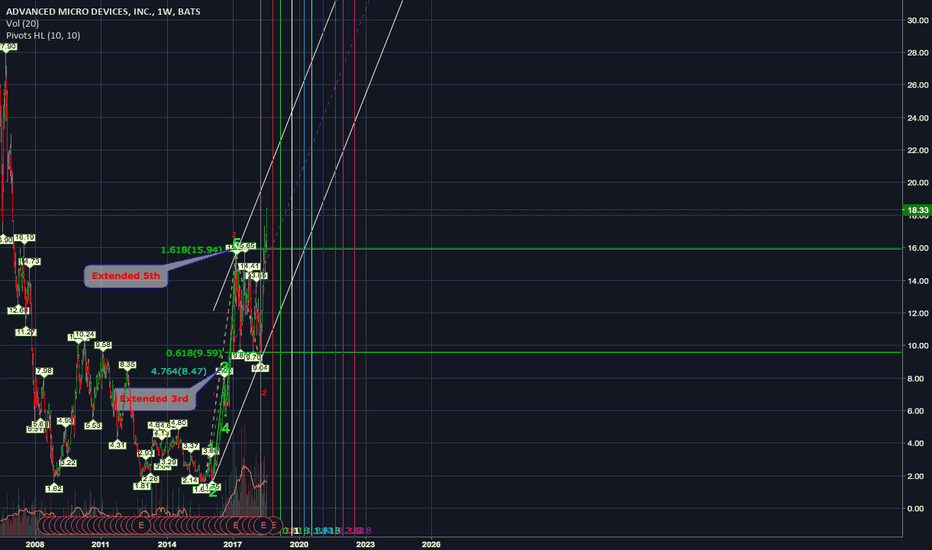
Task: Select the 'Extended 3rd' callout annotation
Action: tap(154, 399)
